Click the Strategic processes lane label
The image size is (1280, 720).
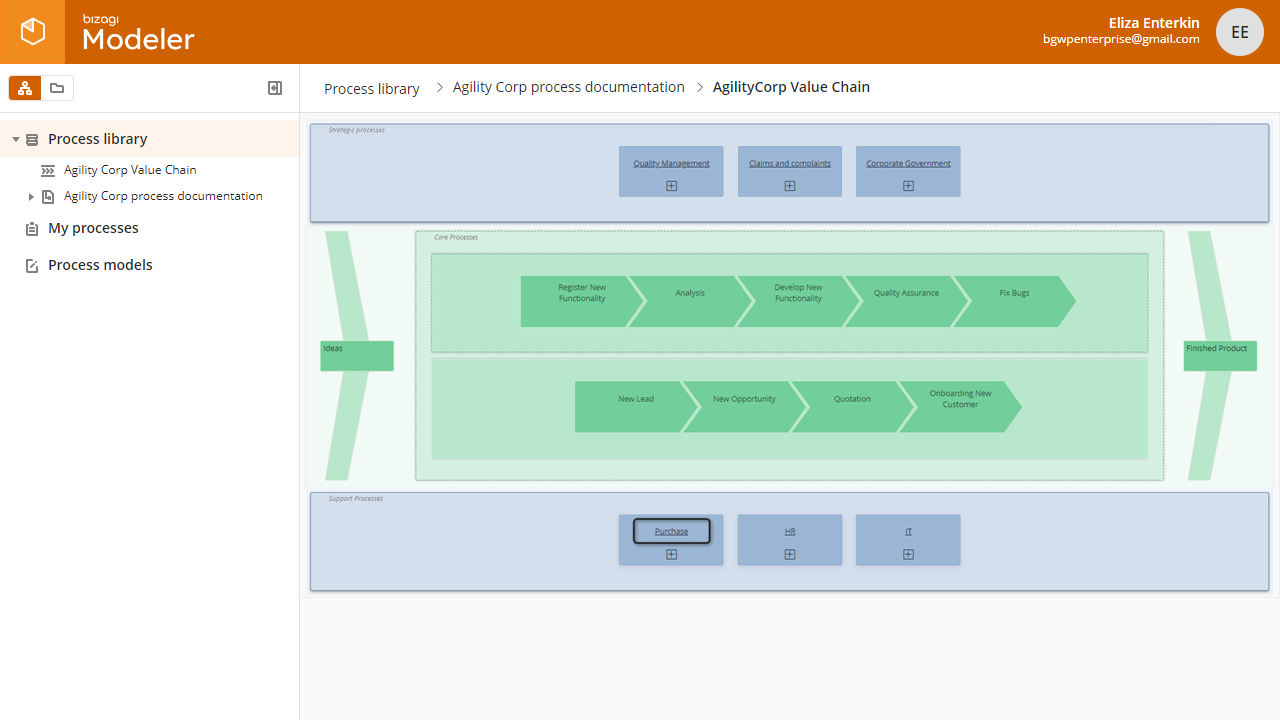tap(357, 130)
